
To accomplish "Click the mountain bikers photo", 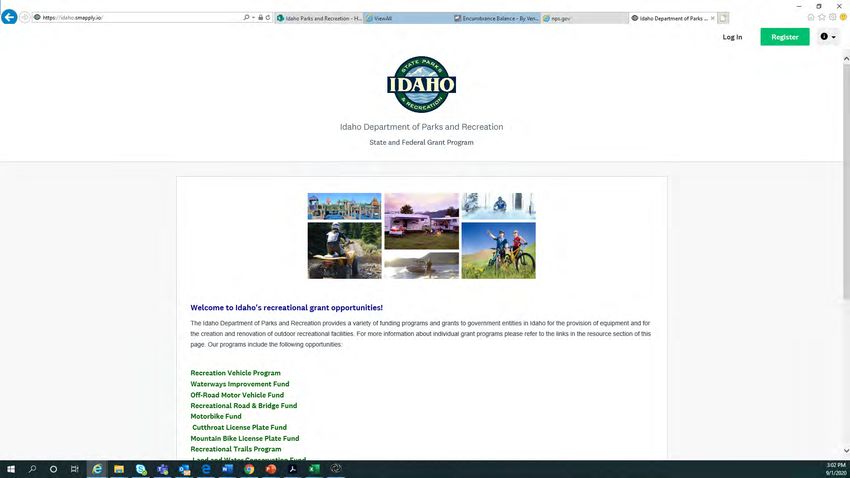I will click(498, 250).
